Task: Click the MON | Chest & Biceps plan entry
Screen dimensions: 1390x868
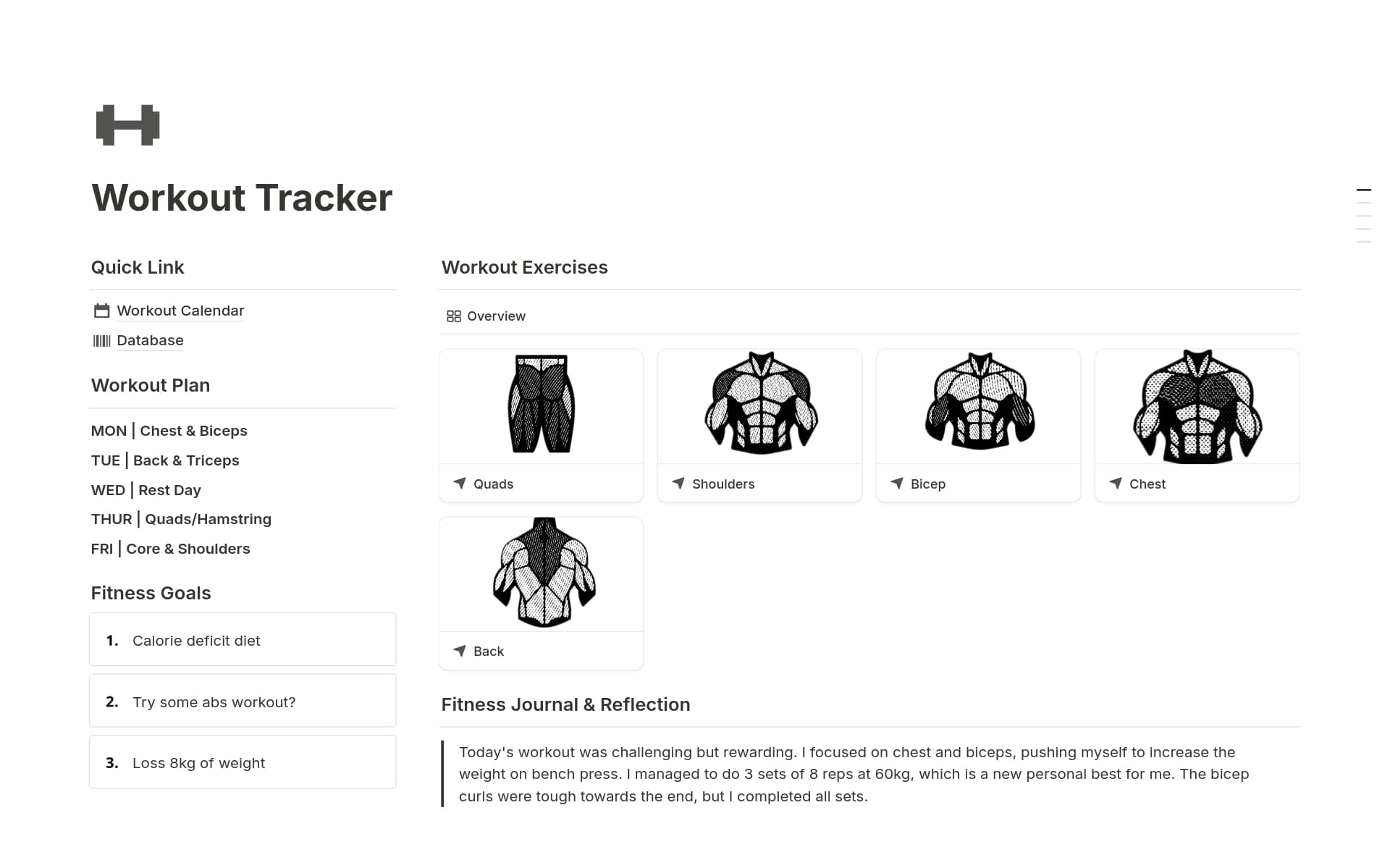Action: click(169, 430)
